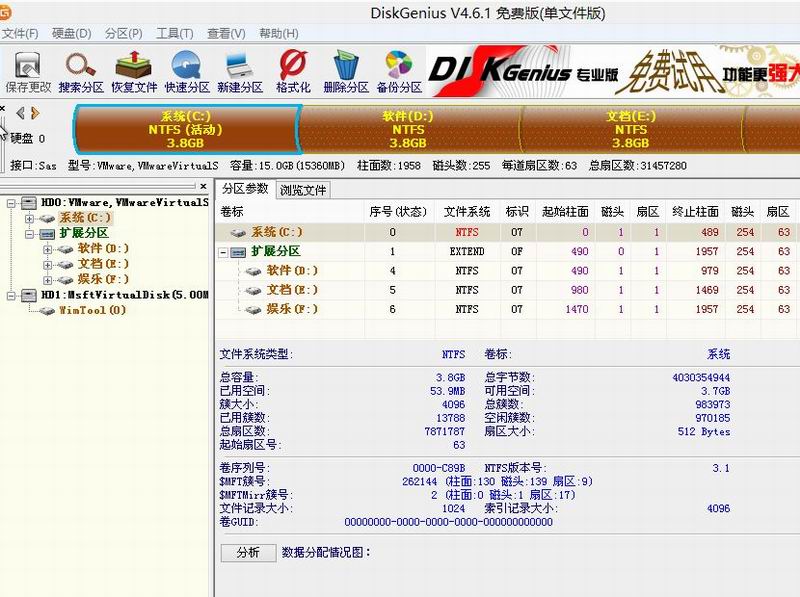Click the 删除分区 delete partition icon
This screenshot has width=800, height=597.
pyautogui.click(x=346, y=72)
